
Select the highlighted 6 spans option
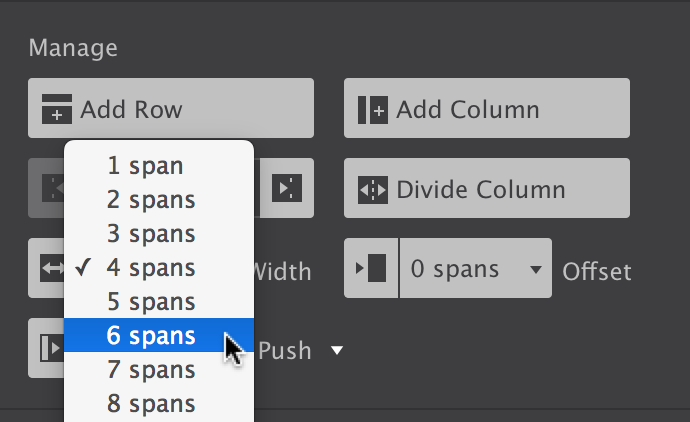click(x=151, y=336)
